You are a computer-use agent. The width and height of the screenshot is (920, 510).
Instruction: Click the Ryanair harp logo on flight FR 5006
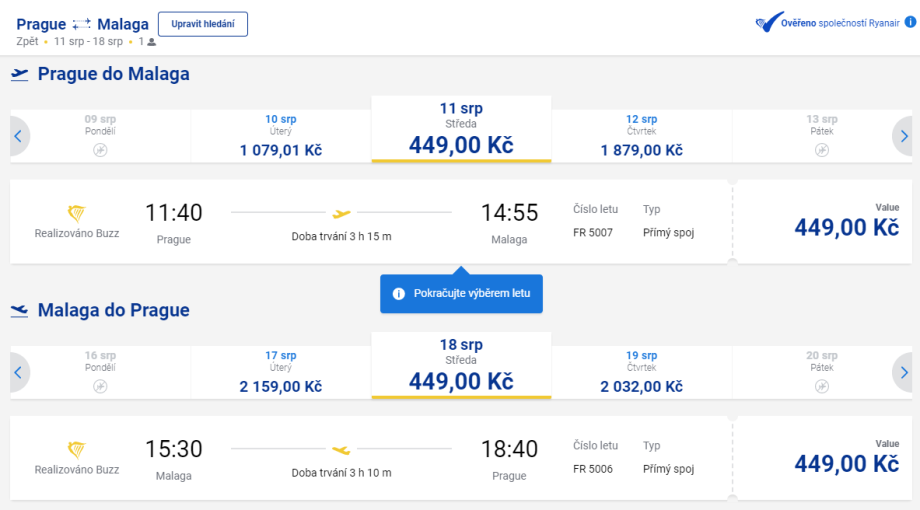tap(77, 450)
